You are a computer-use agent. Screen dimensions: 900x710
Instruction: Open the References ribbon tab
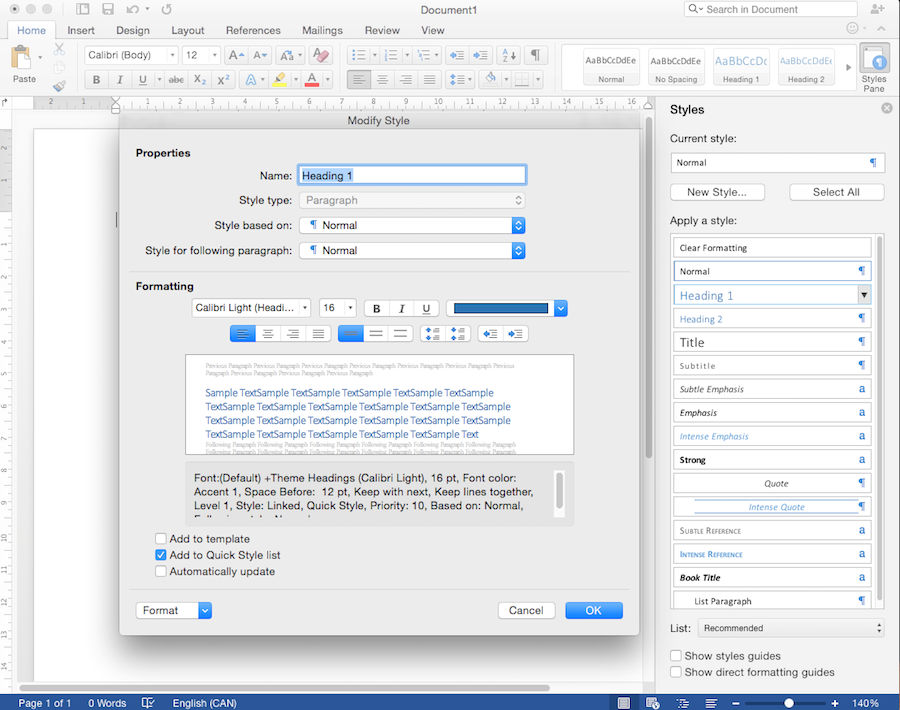[253, 30]
